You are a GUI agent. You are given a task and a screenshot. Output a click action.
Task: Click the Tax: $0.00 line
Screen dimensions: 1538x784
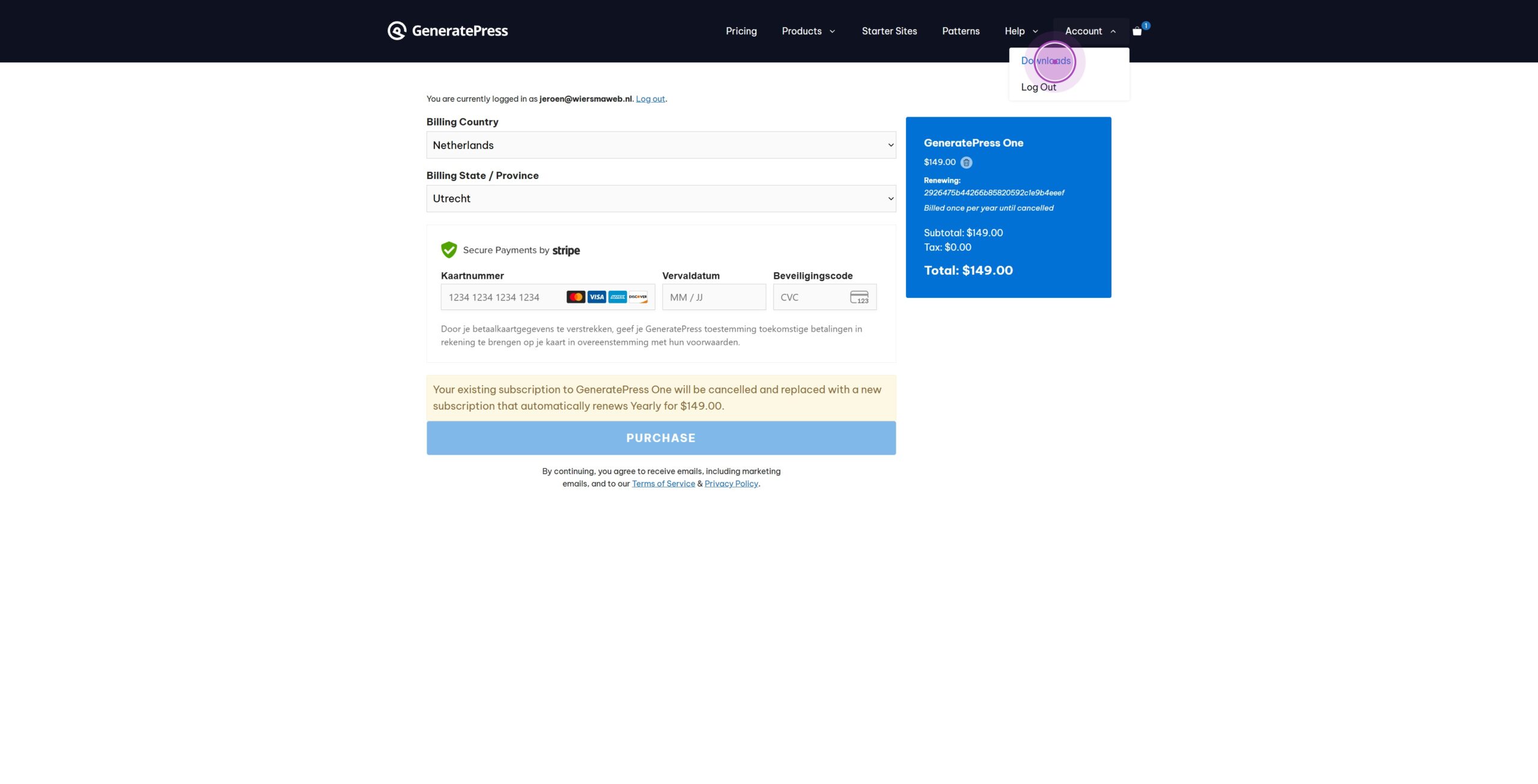tap(947, 247)
